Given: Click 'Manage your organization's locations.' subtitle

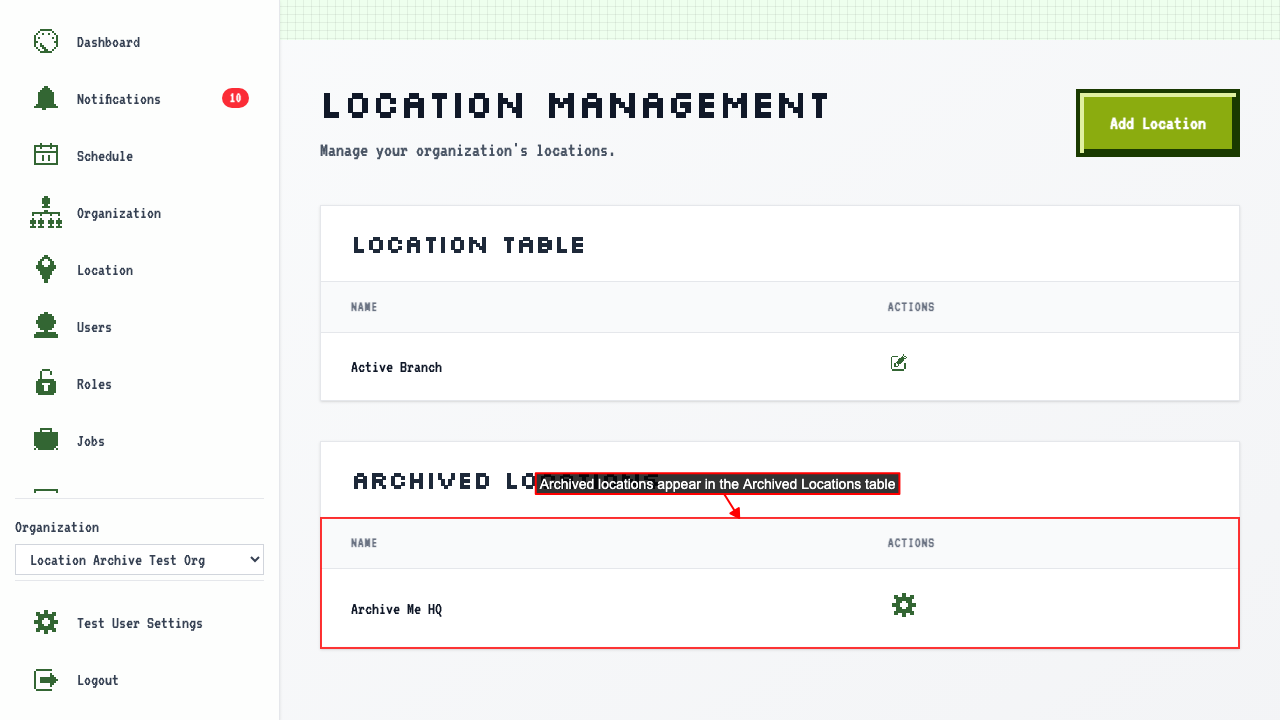Looking at the screenshot, I should (468, 151).
